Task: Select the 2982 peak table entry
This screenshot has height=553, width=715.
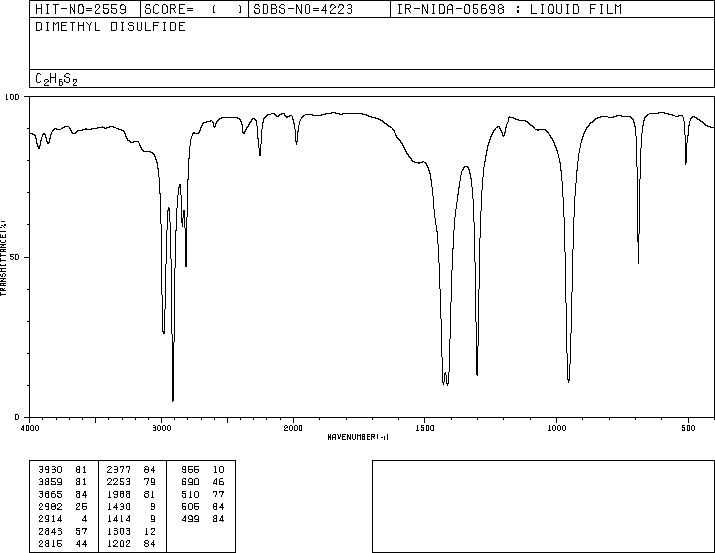Action: click(50, 506)
